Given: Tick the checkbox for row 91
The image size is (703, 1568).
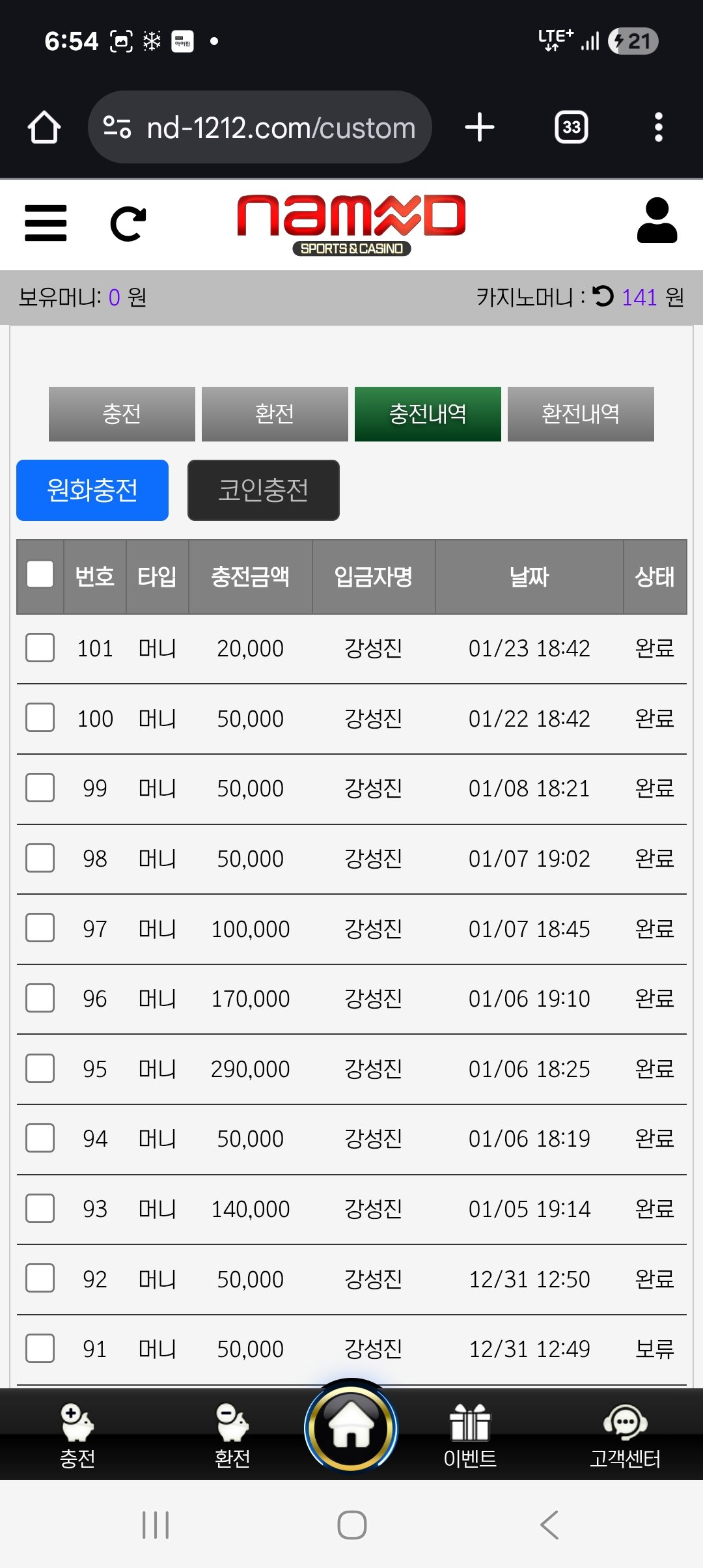Looking at the screenshot, I should tap(40, 1348).
